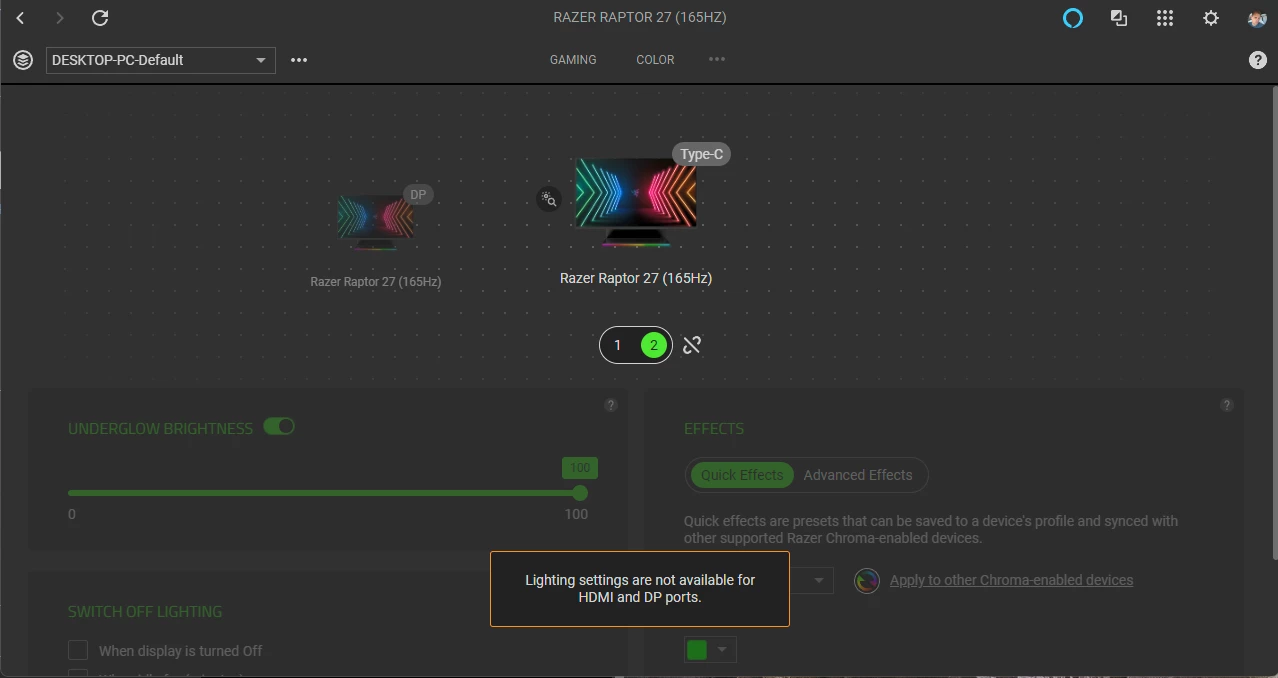Open the help question mark icon in tab bar
Viewport: 1278px width, 678px height.
pyautogui.click(x=1258, y=60)
